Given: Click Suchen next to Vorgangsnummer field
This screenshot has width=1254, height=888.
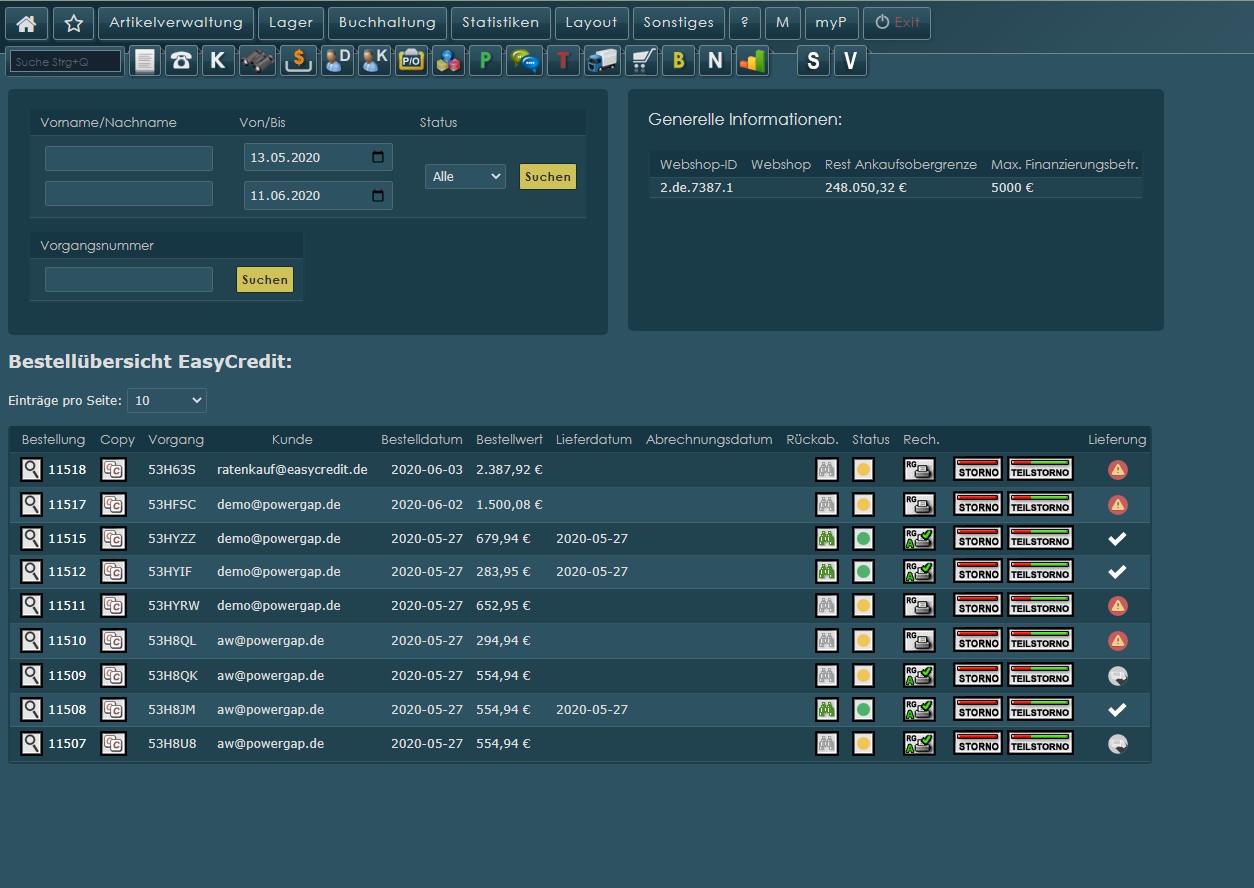Looking at the screenshot, I should pyautogui.click(x=265, y=280).
